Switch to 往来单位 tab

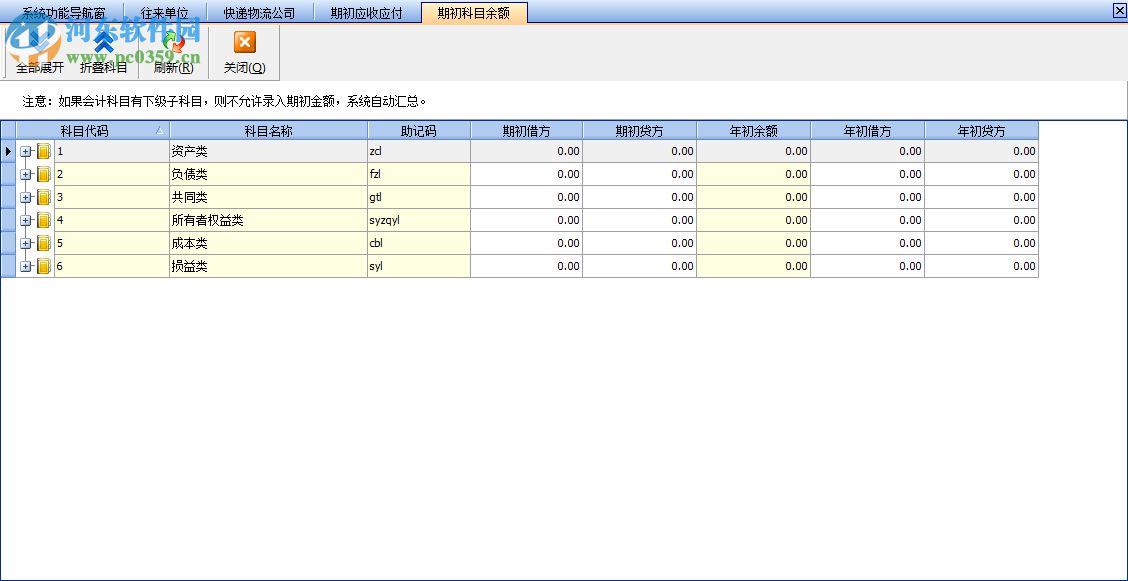tap(165, 13)
